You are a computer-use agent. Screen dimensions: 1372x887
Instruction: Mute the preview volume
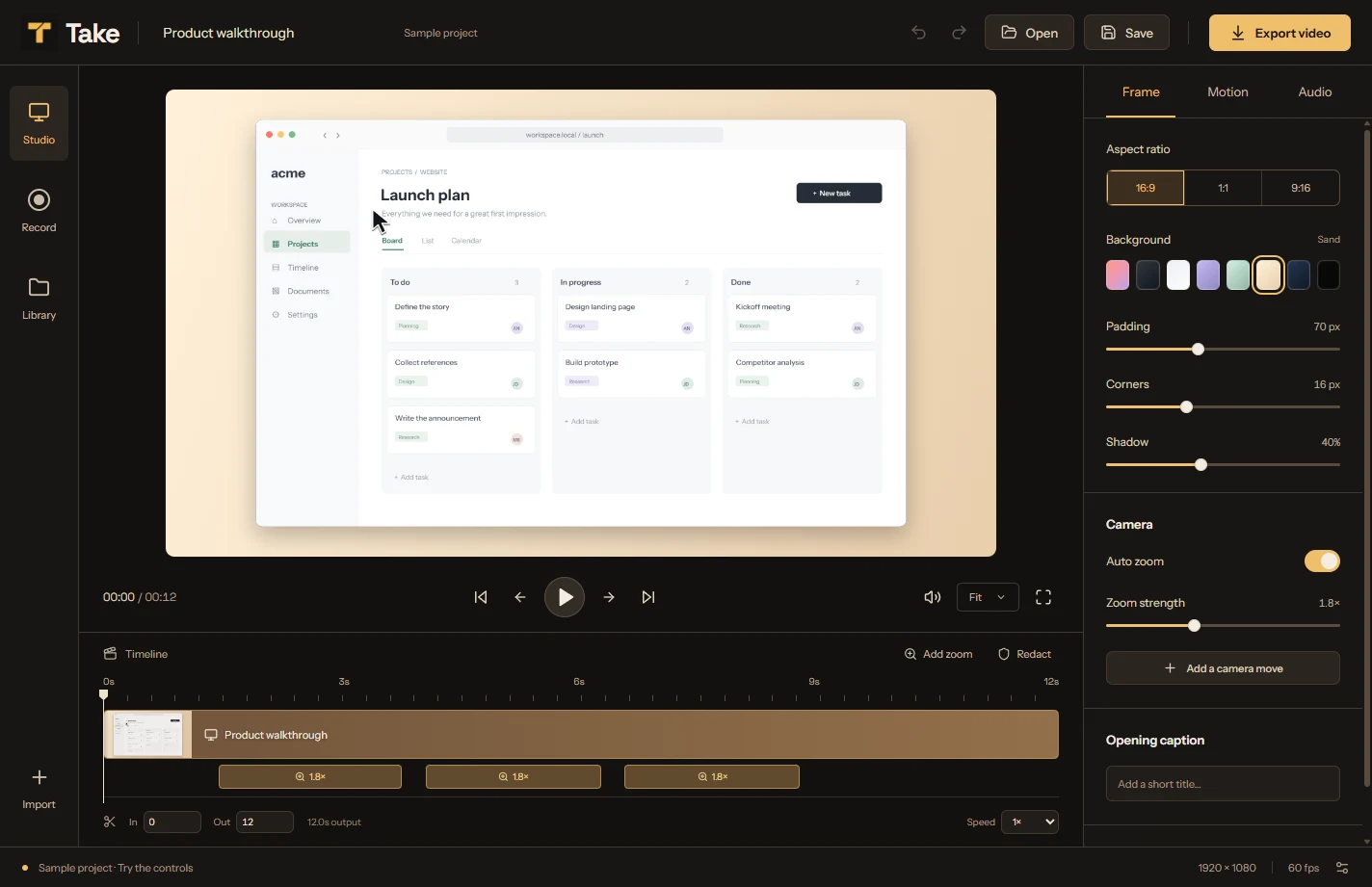(932, 597)
